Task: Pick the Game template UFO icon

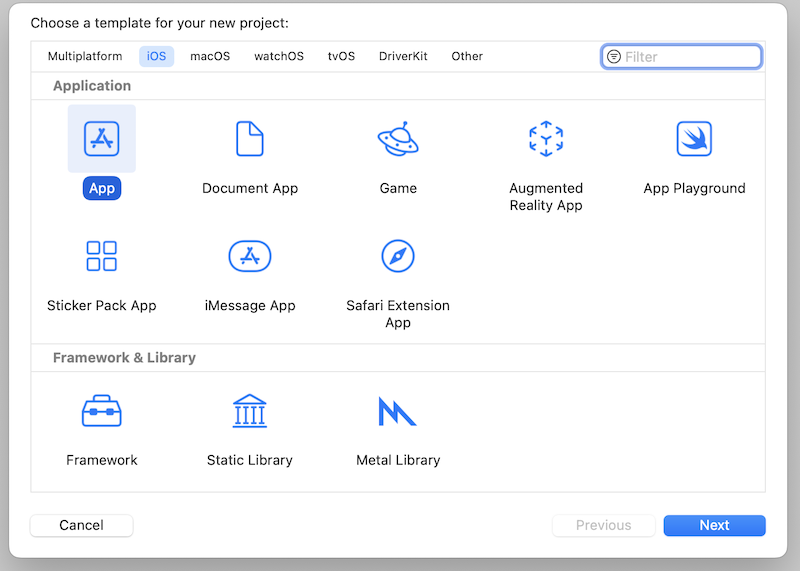Action: tap(398, 139)
